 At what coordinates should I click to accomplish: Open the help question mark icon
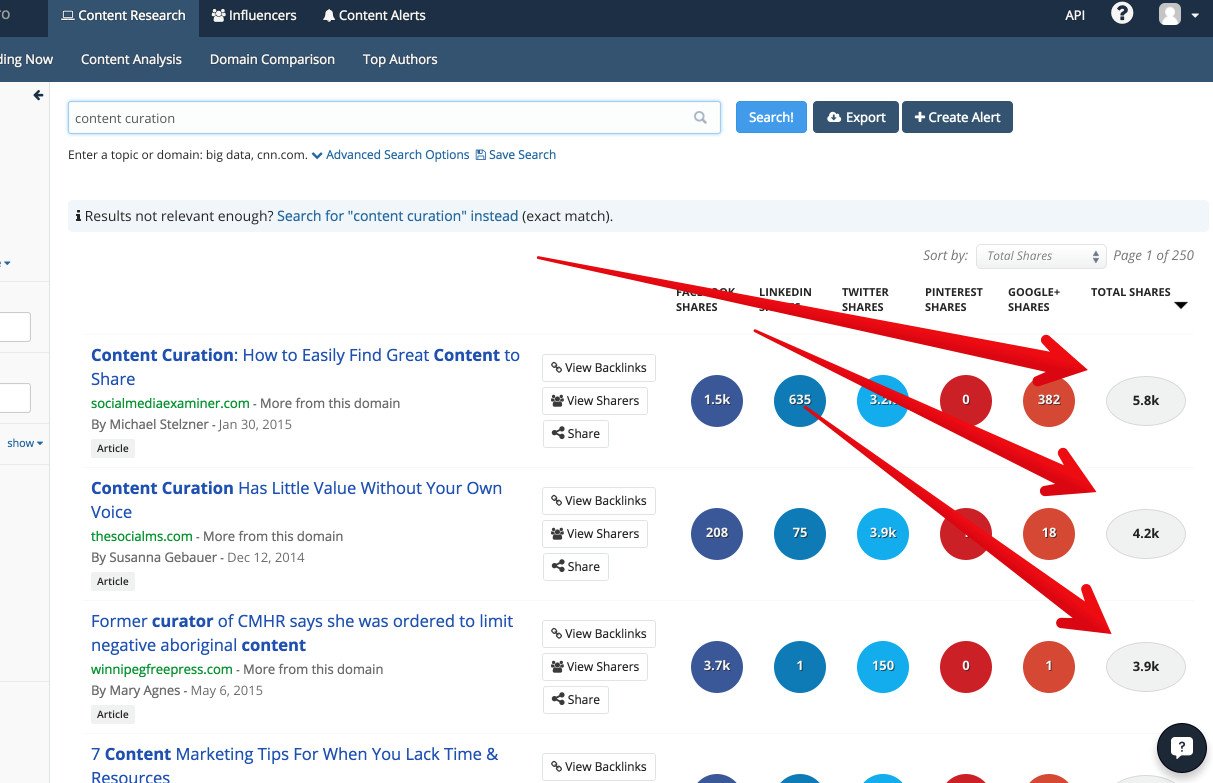pyautogui.click(x=1122, y=14)
